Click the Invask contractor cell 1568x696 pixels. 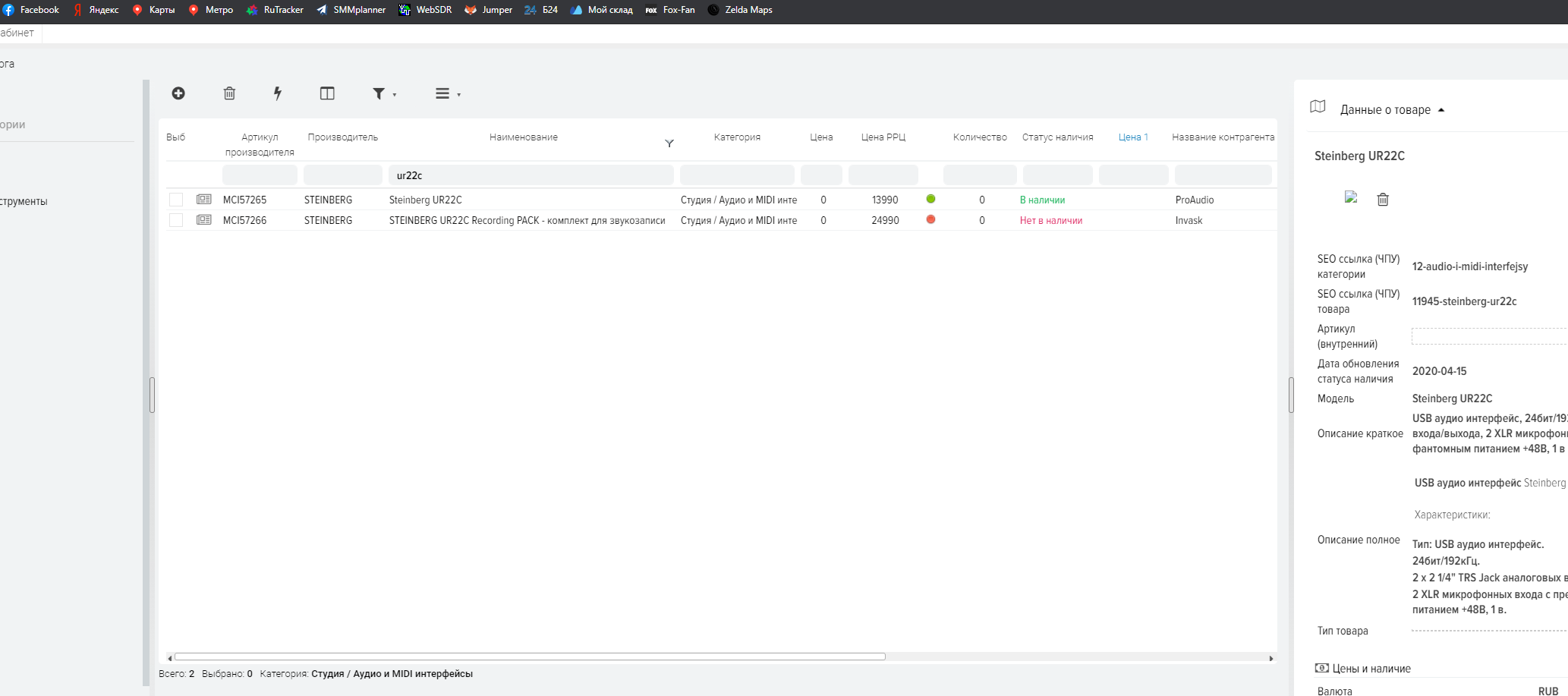(1189, 220)
